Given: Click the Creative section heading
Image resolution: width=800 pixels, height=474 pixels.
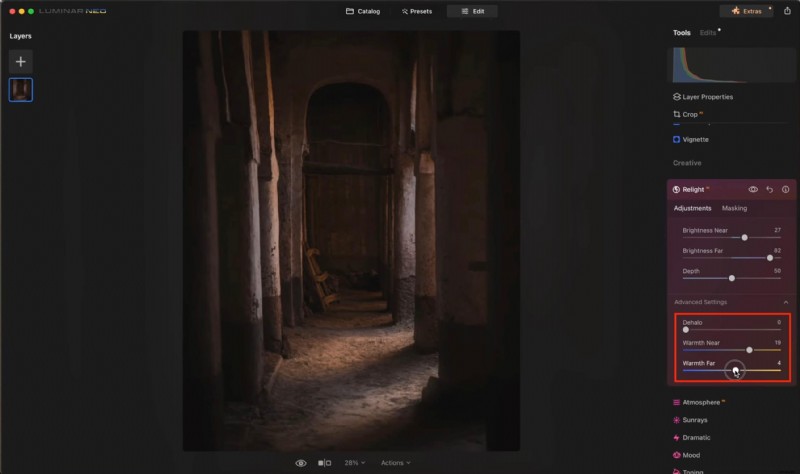Looking at the screenshot, I should pos(687,163).
